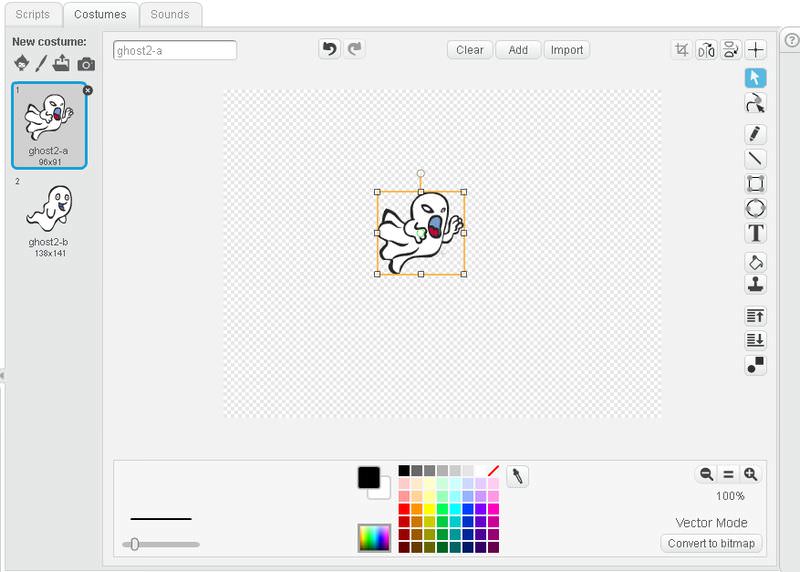Pick the cyan palette swatch
The width and height of the screenshot is (800, 572).
point(455,509)
